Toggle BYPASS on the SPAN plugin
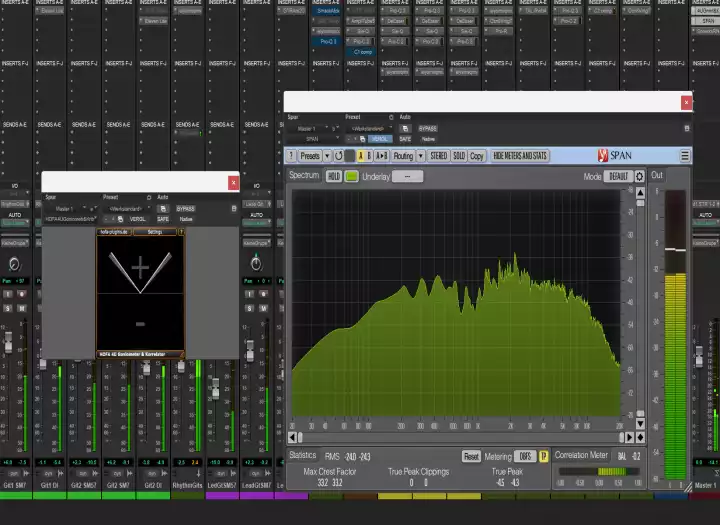 [428, 129]
